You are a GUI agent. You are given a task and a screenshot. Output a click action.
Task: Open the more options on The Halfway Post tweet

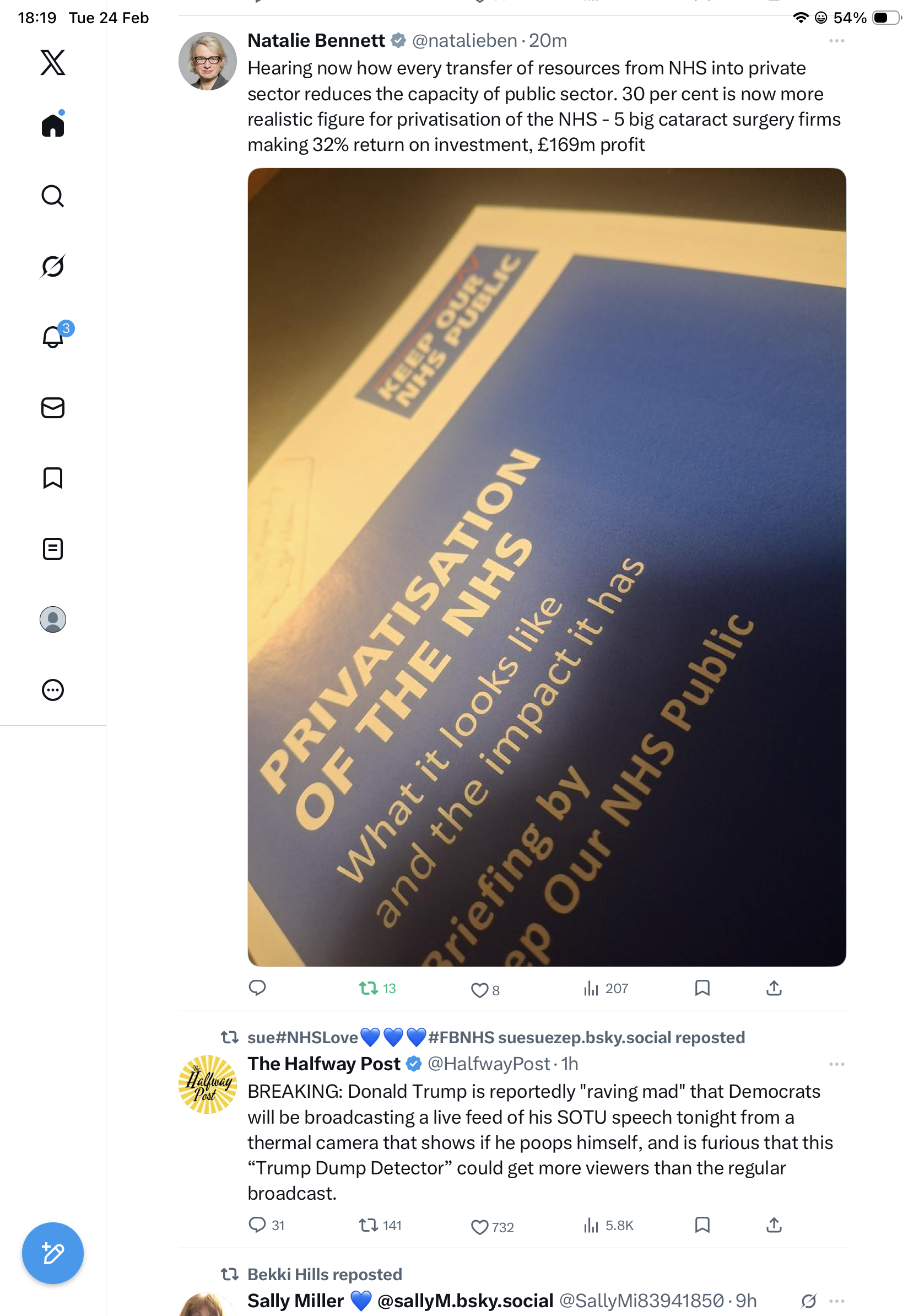click(836, 1064)
